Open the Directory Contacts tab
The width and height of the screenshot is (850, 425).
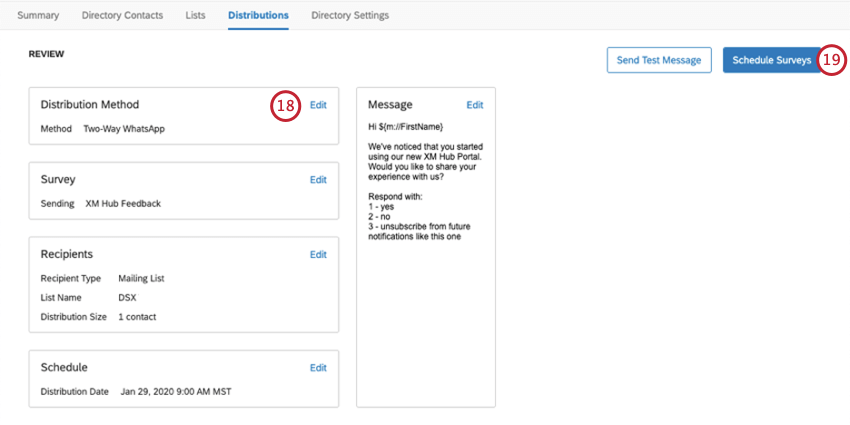[123, 15]
